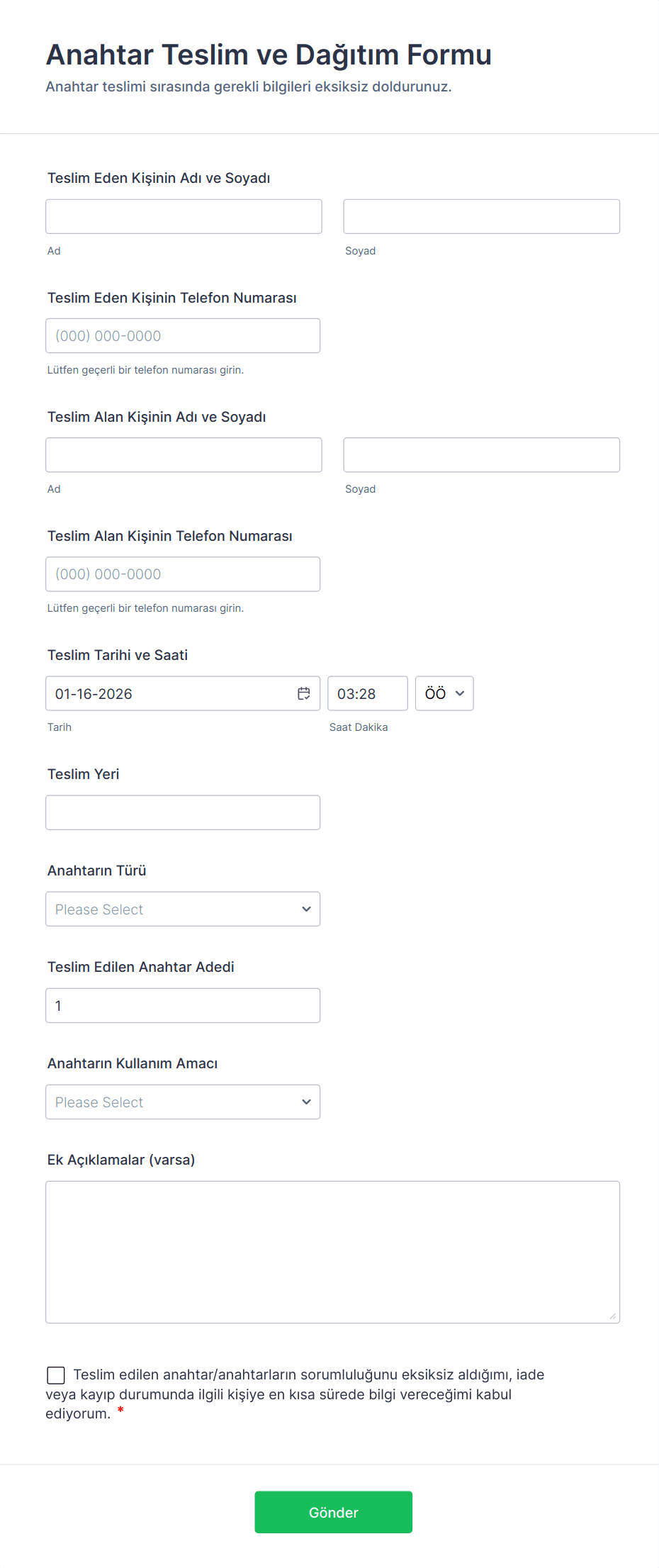Focus the receiver's phone number field

(x=183, y=573)
